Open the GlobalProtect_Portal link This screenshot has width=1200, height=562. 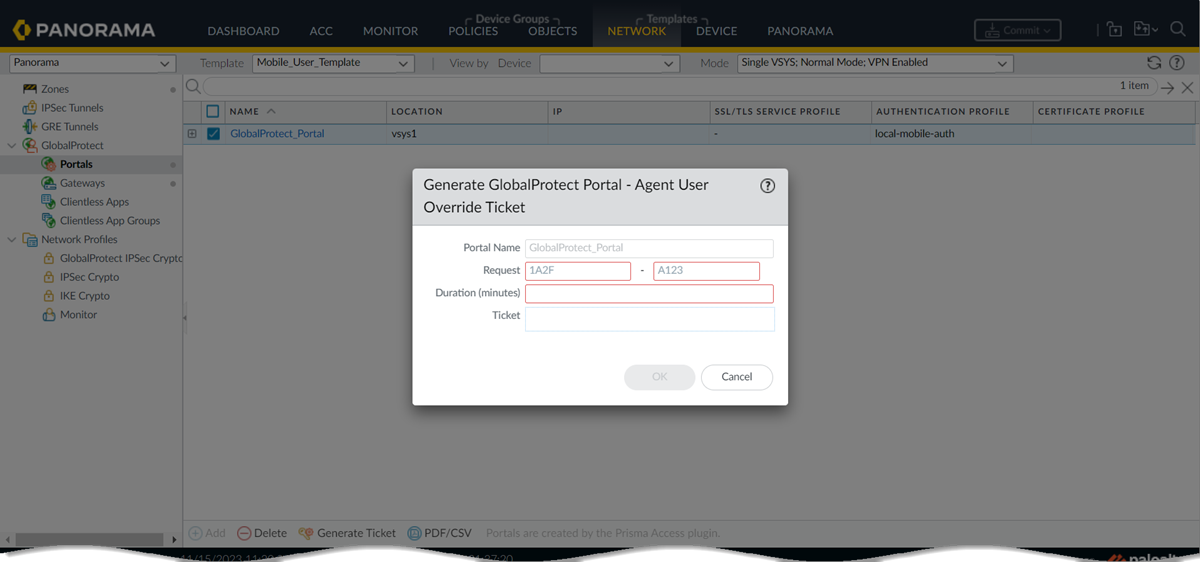click(277, 133)
